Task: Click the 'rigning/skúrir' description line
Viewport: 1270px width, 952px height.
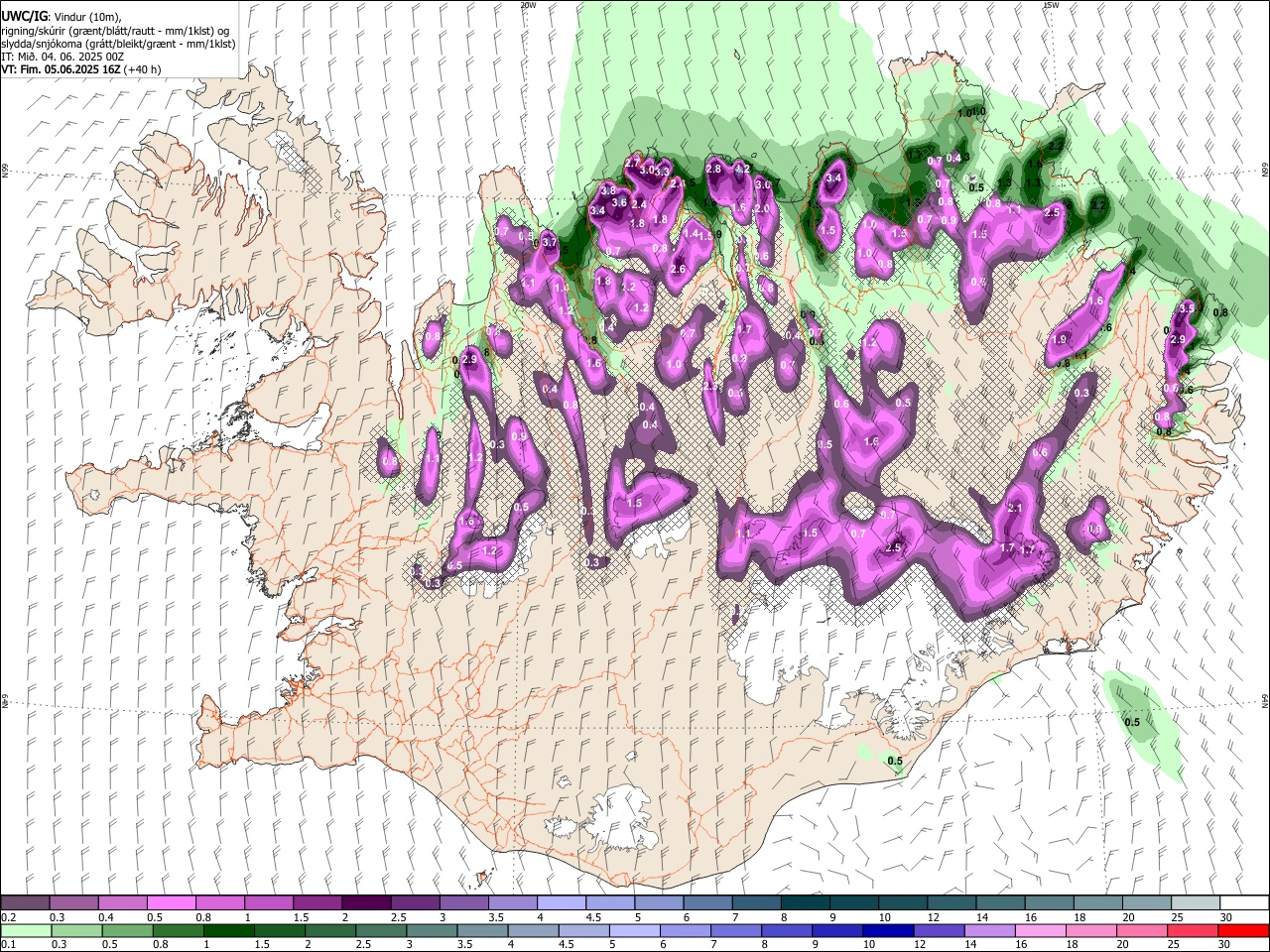Action: coord(116,31)
